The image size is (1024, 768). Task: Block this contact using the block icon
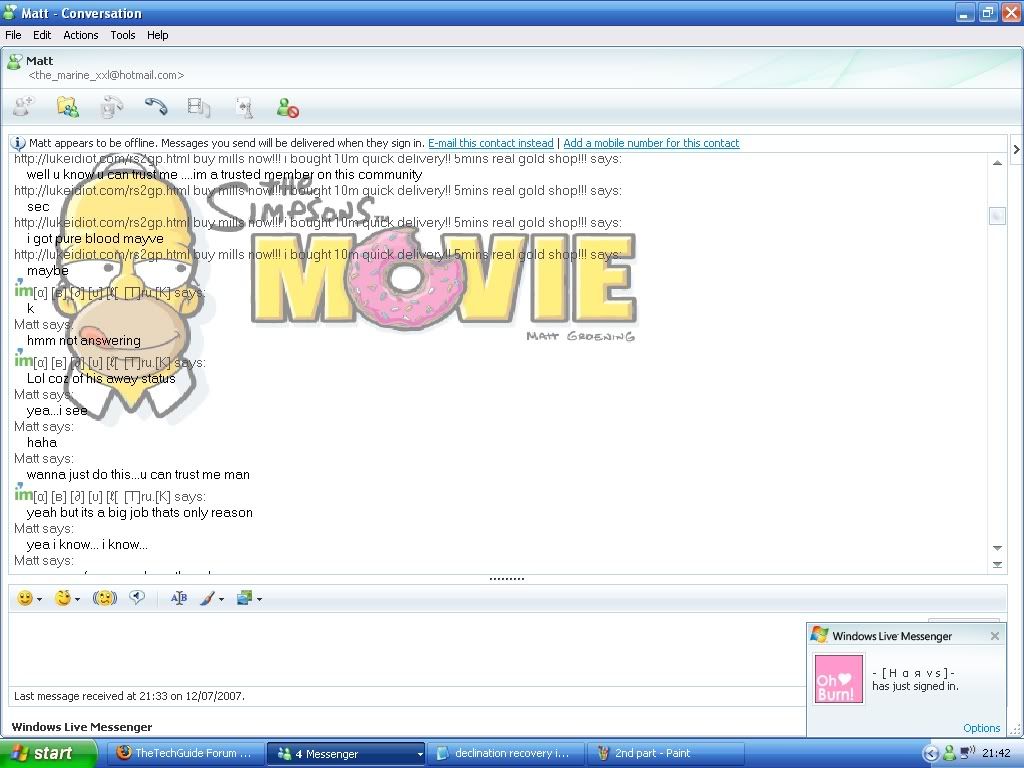(288, 107)
